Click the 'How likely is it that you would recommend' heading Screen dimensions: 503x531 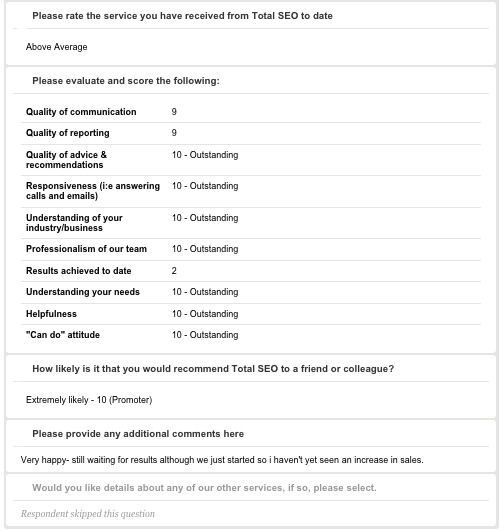point(213,369)
